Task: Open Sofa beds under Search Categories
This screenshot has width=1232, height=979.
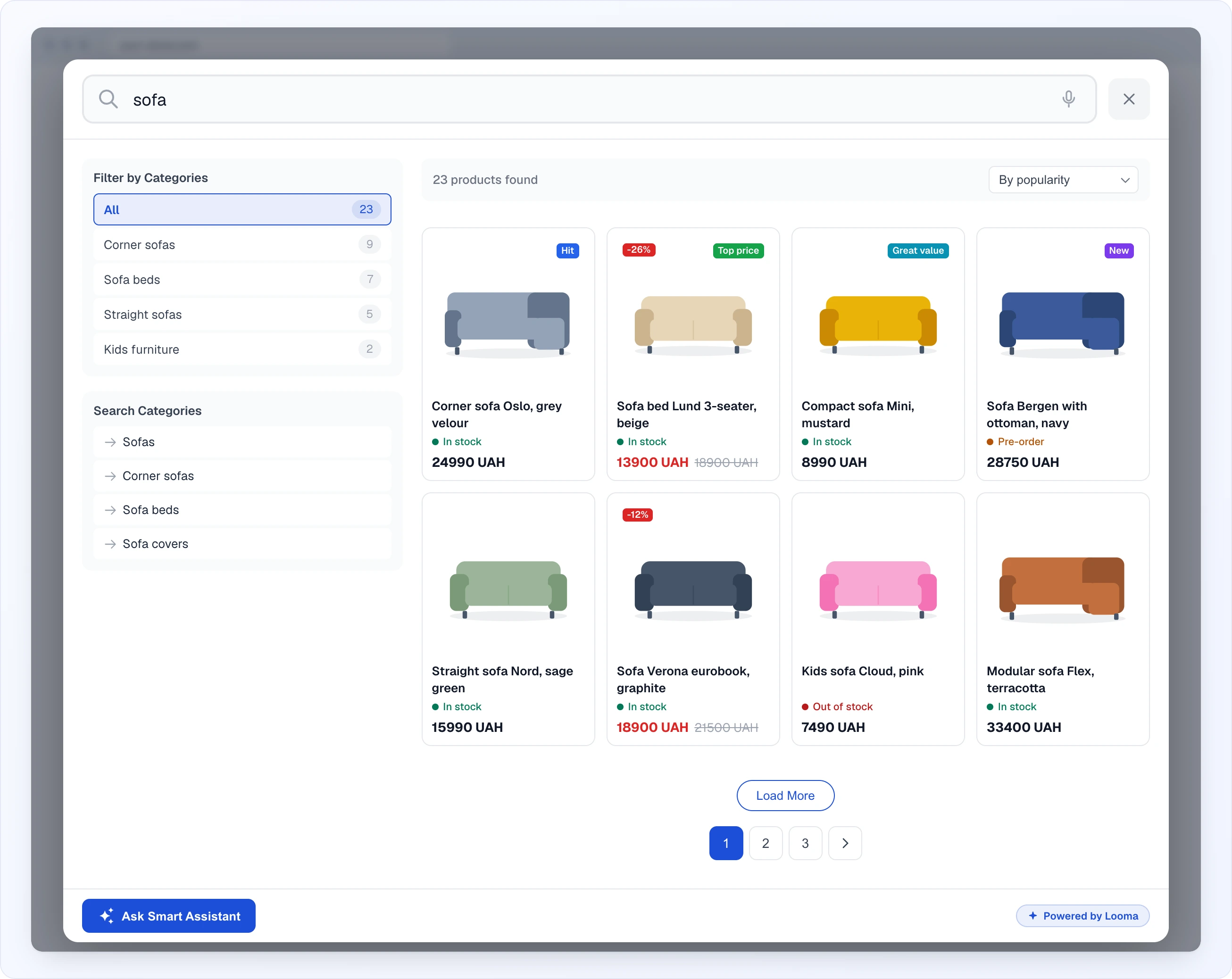Action: [242, 509]
